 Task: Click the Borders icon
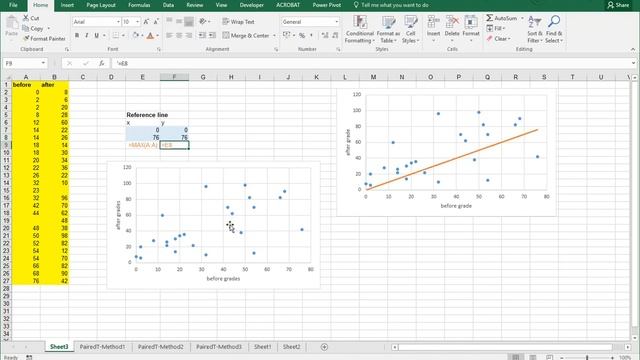point(116,36)
